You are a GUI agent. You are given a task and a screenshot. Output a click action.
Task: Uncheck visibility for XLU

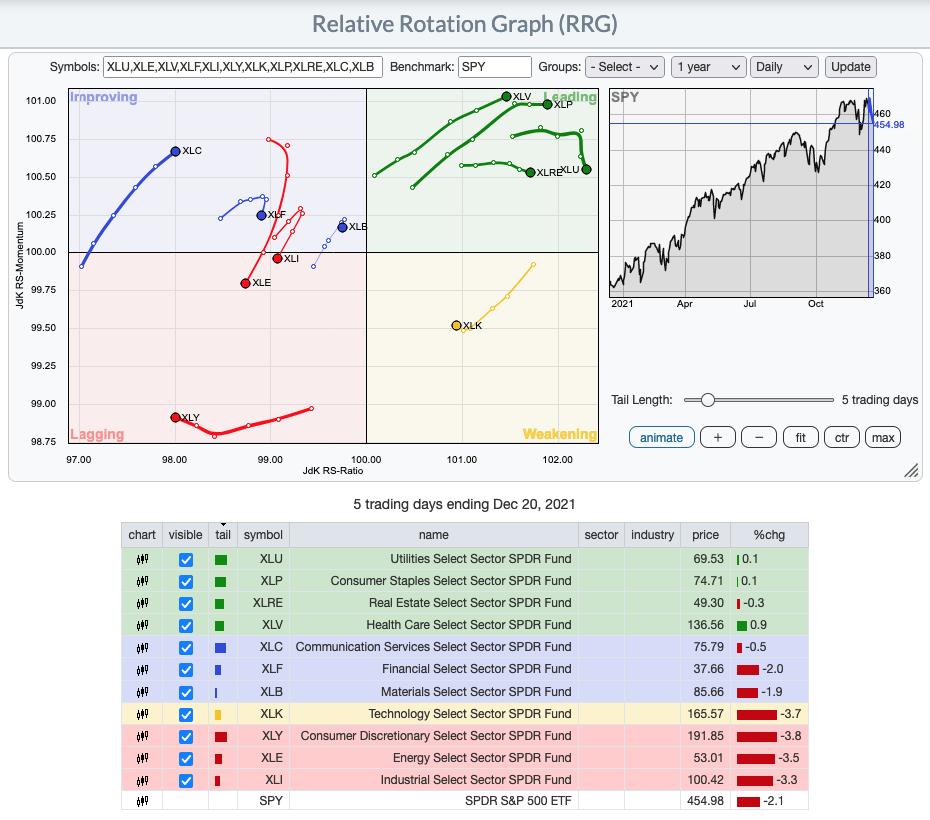[x=186, y=560]
